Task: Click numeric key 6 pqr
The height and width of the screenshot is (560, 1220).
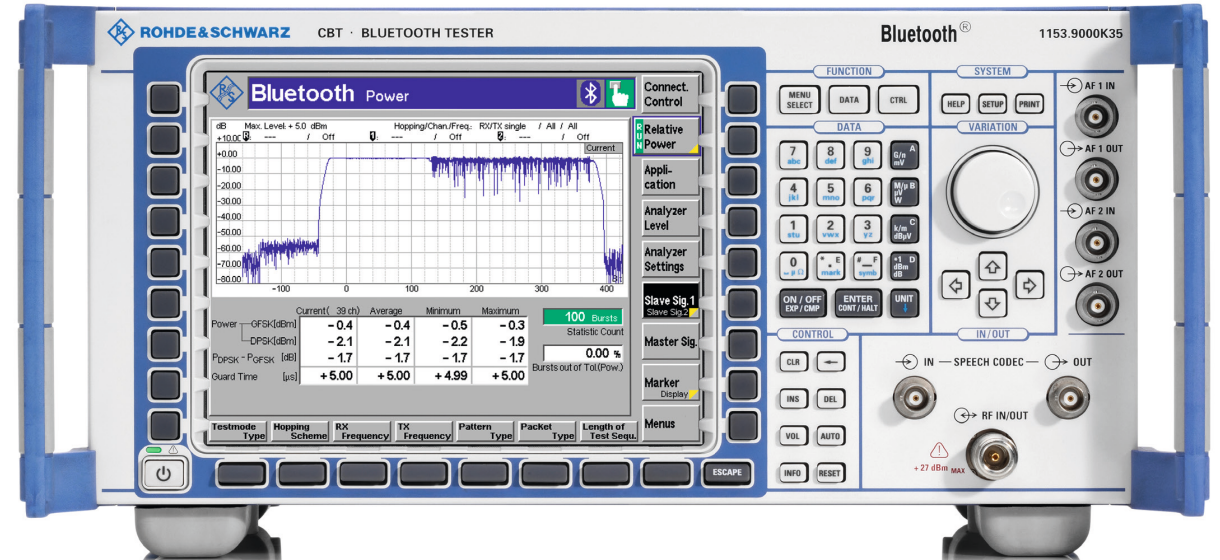Action: (x=867, y=191)
